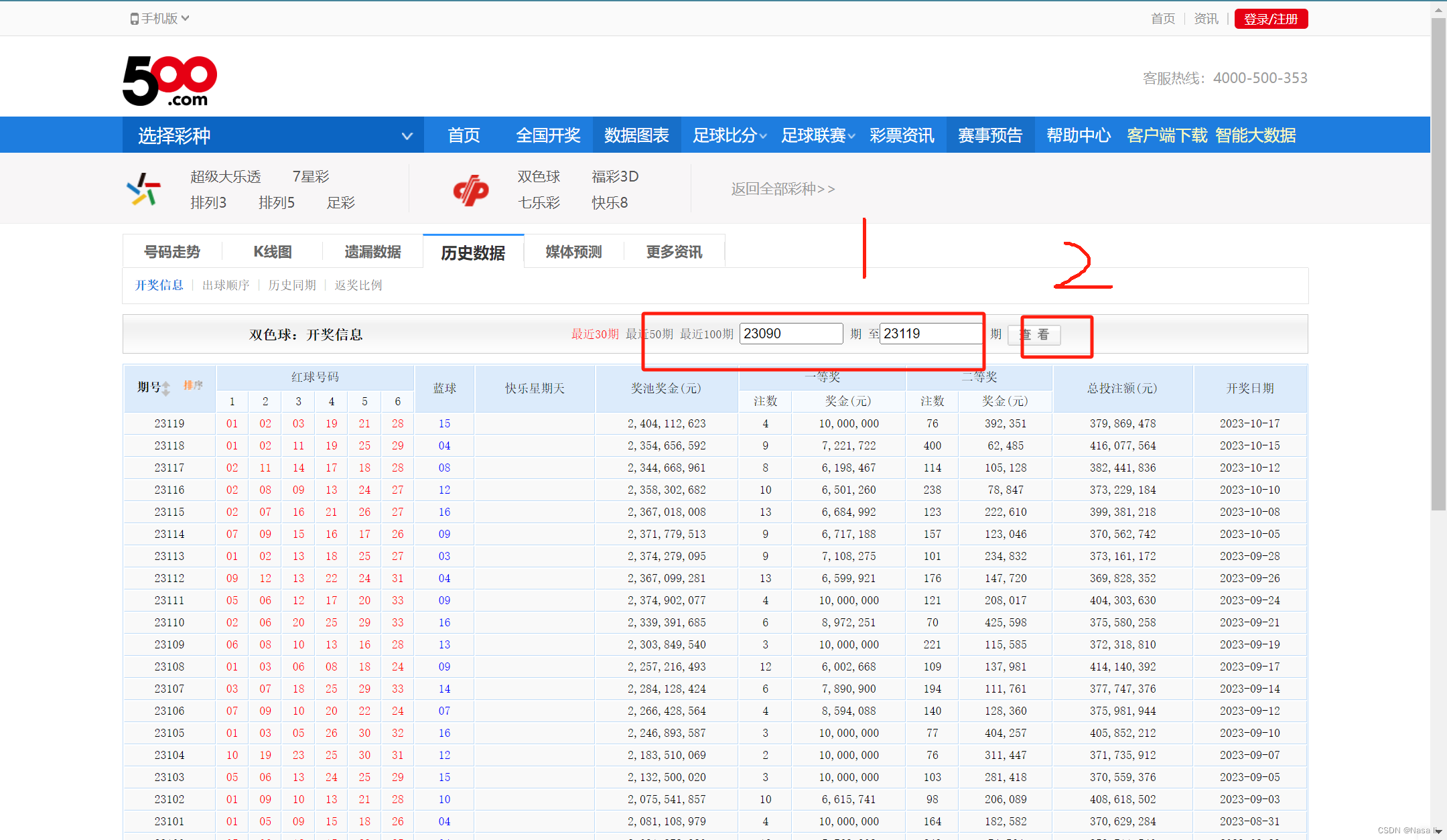Click the period number sort arrows icon
Screen dimensions: 1447x840
tap(166, 388)
